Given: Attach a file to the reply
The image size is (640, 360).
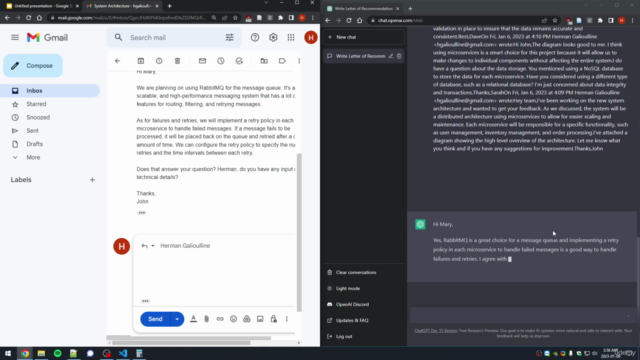Looking at the screenshot, I should click(207, 319).
